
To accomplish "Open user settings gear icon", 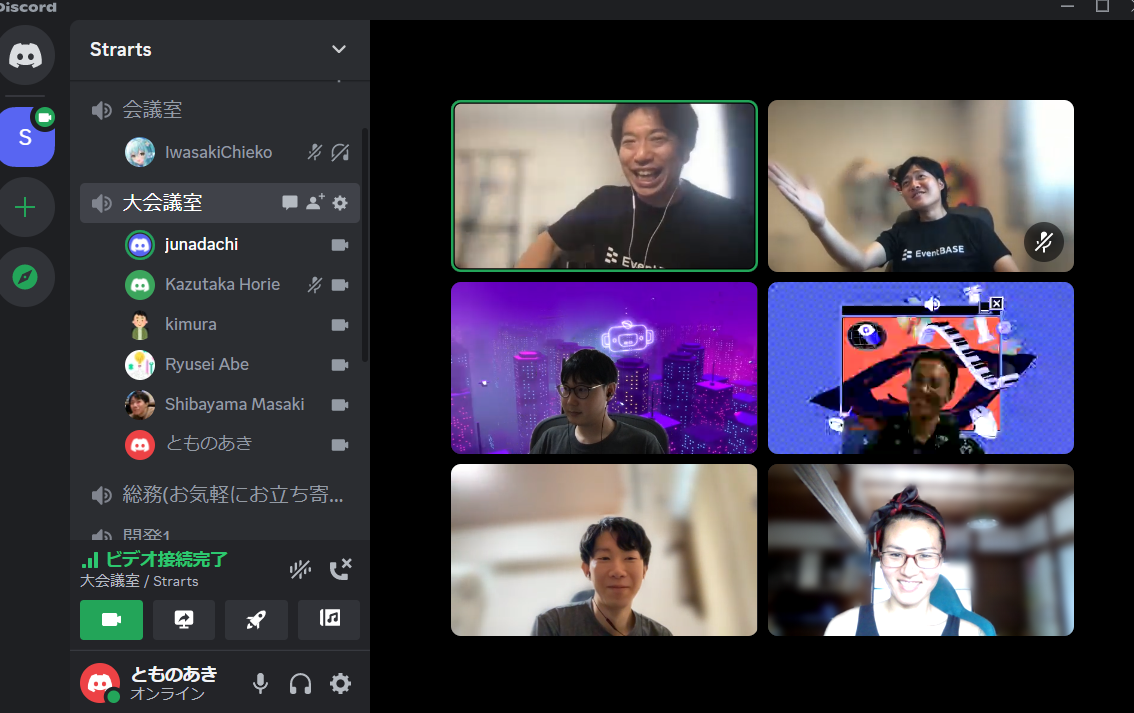I will [x=340, y=684].
